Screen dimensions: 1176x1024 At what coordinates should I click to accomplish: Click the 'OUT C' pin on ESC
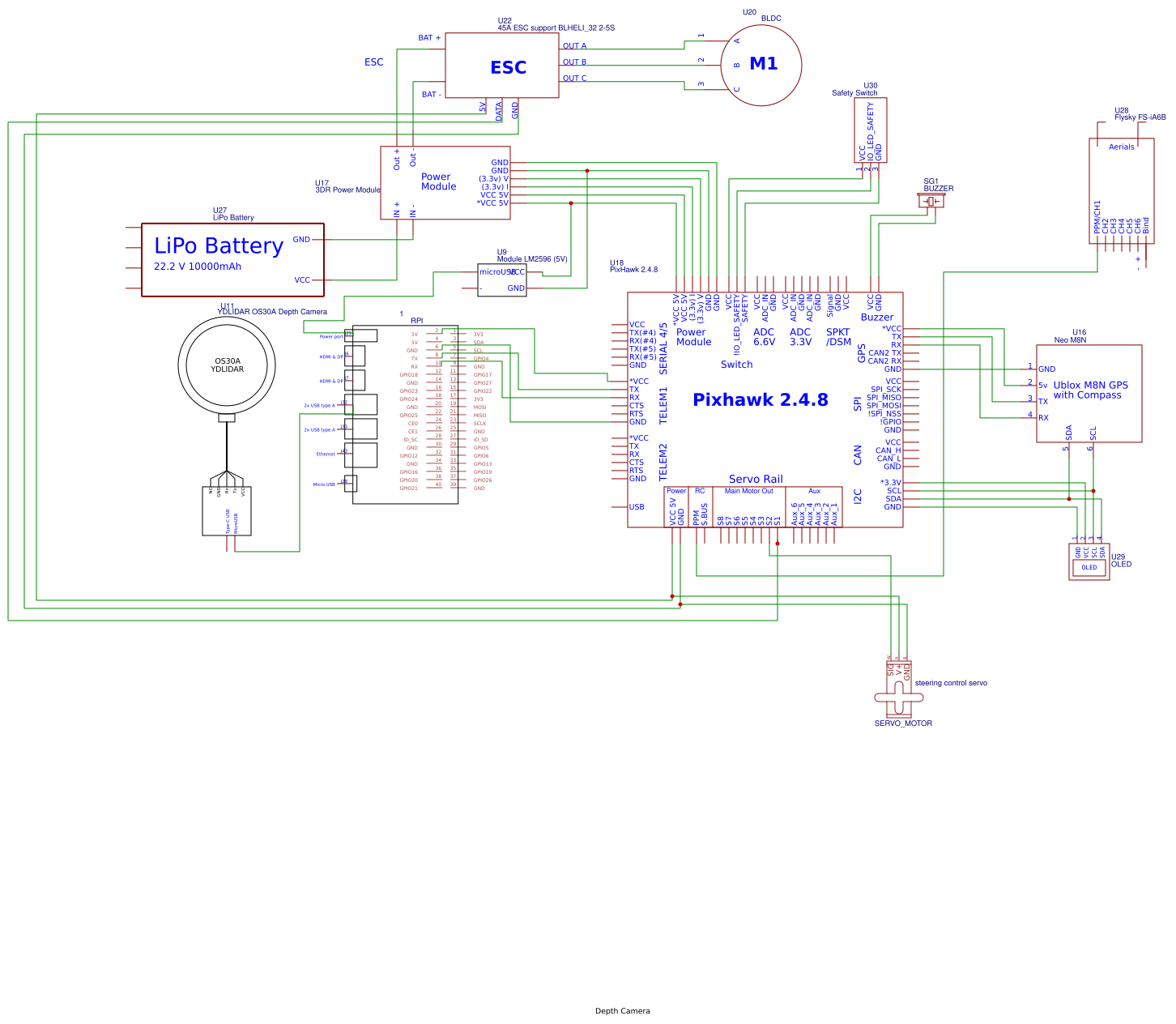(574, 79)
